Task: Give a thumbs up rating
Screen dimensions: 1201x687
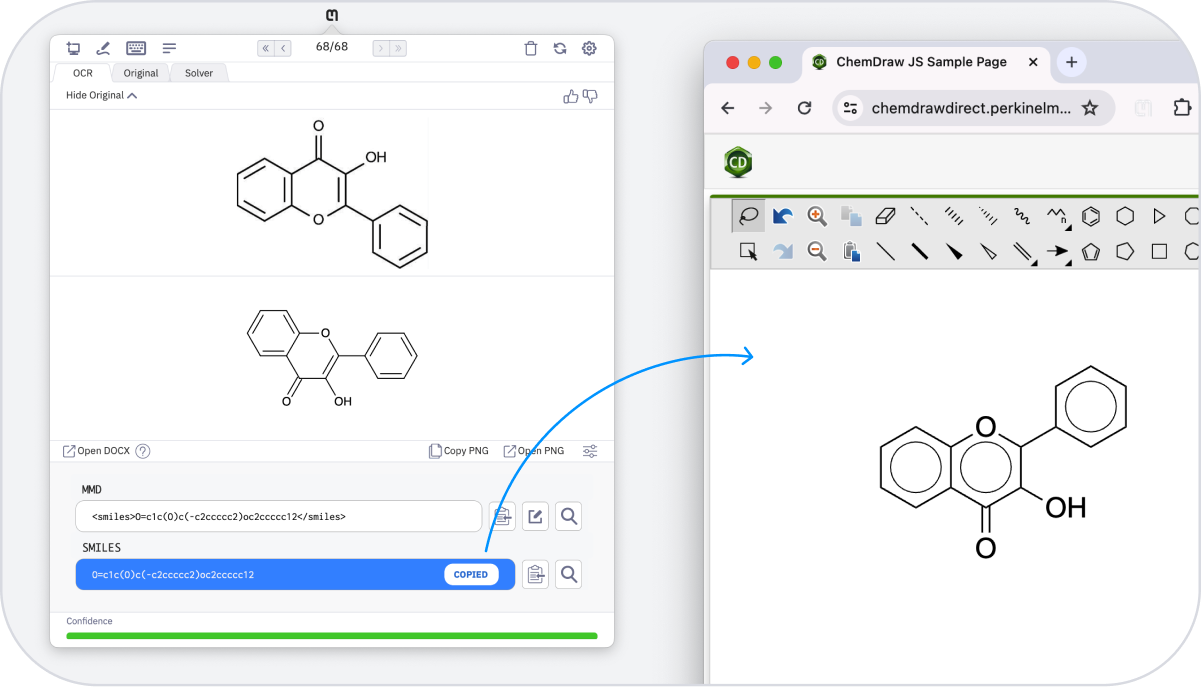Action: (x=571, y=95)
